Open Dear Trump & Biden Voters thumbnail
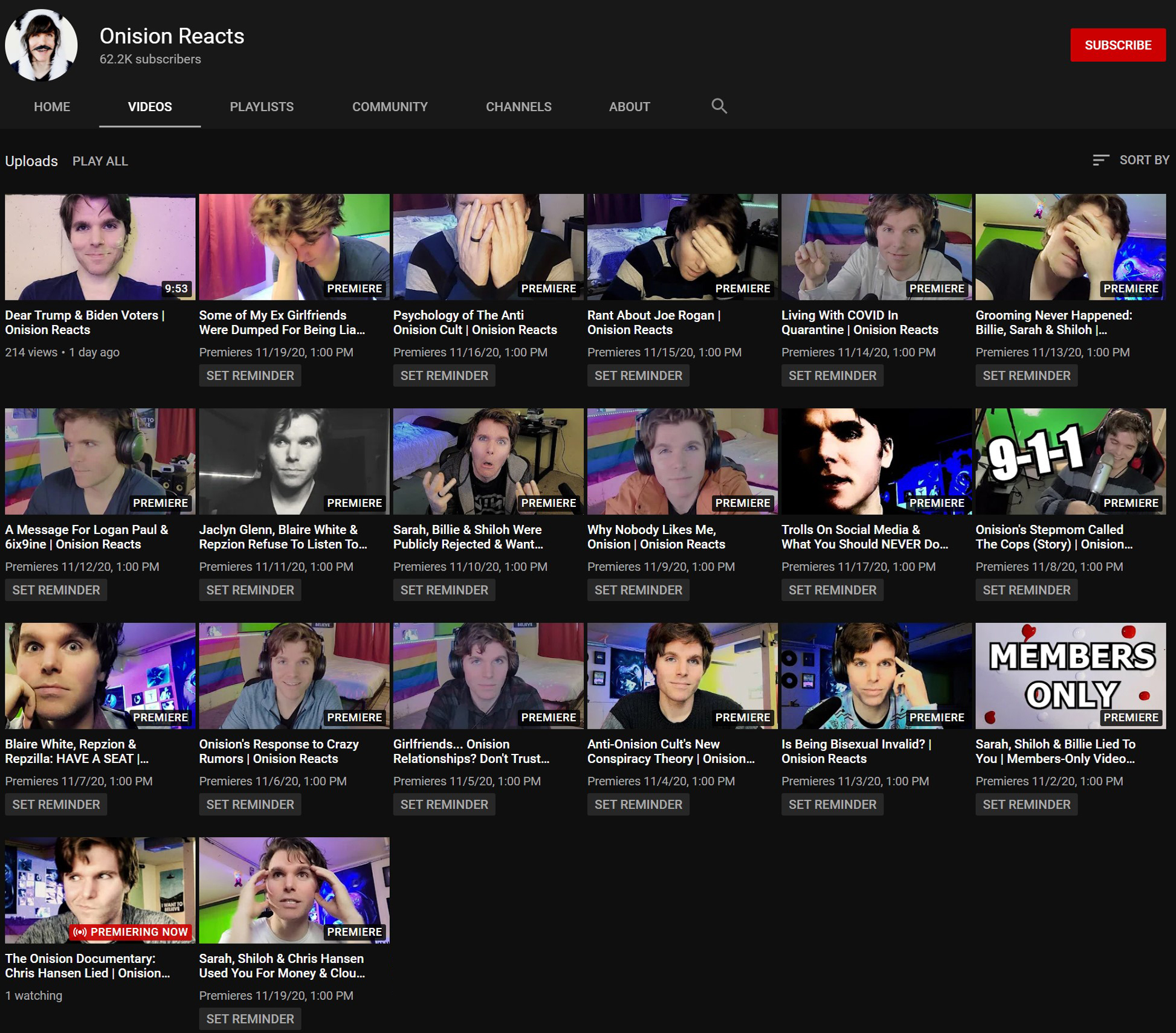This screenshot has height=1033, width=1176. (100, 247)
